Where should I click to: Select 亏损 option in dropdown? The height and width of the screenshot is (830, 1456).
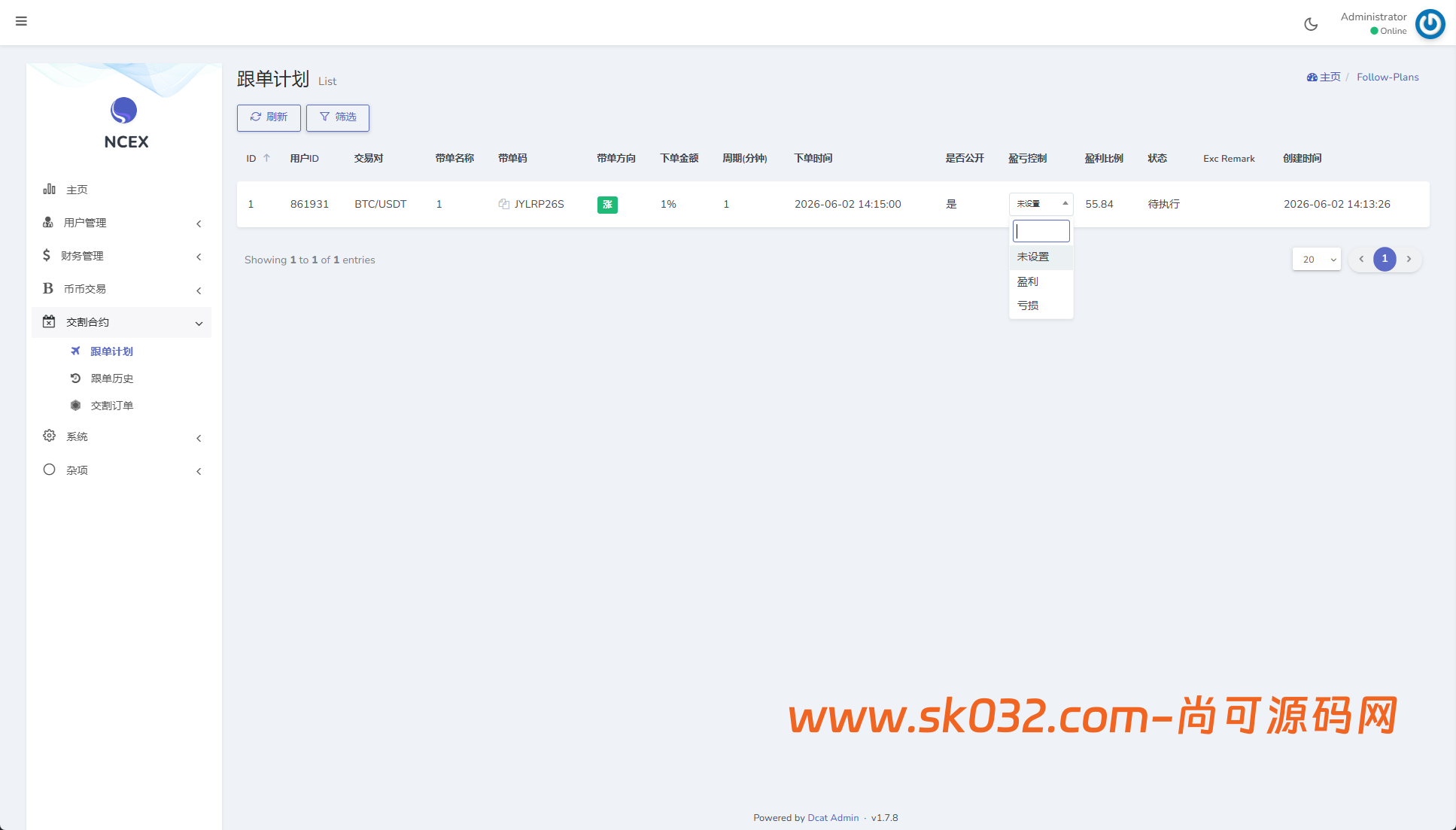tap(1041, 306)
